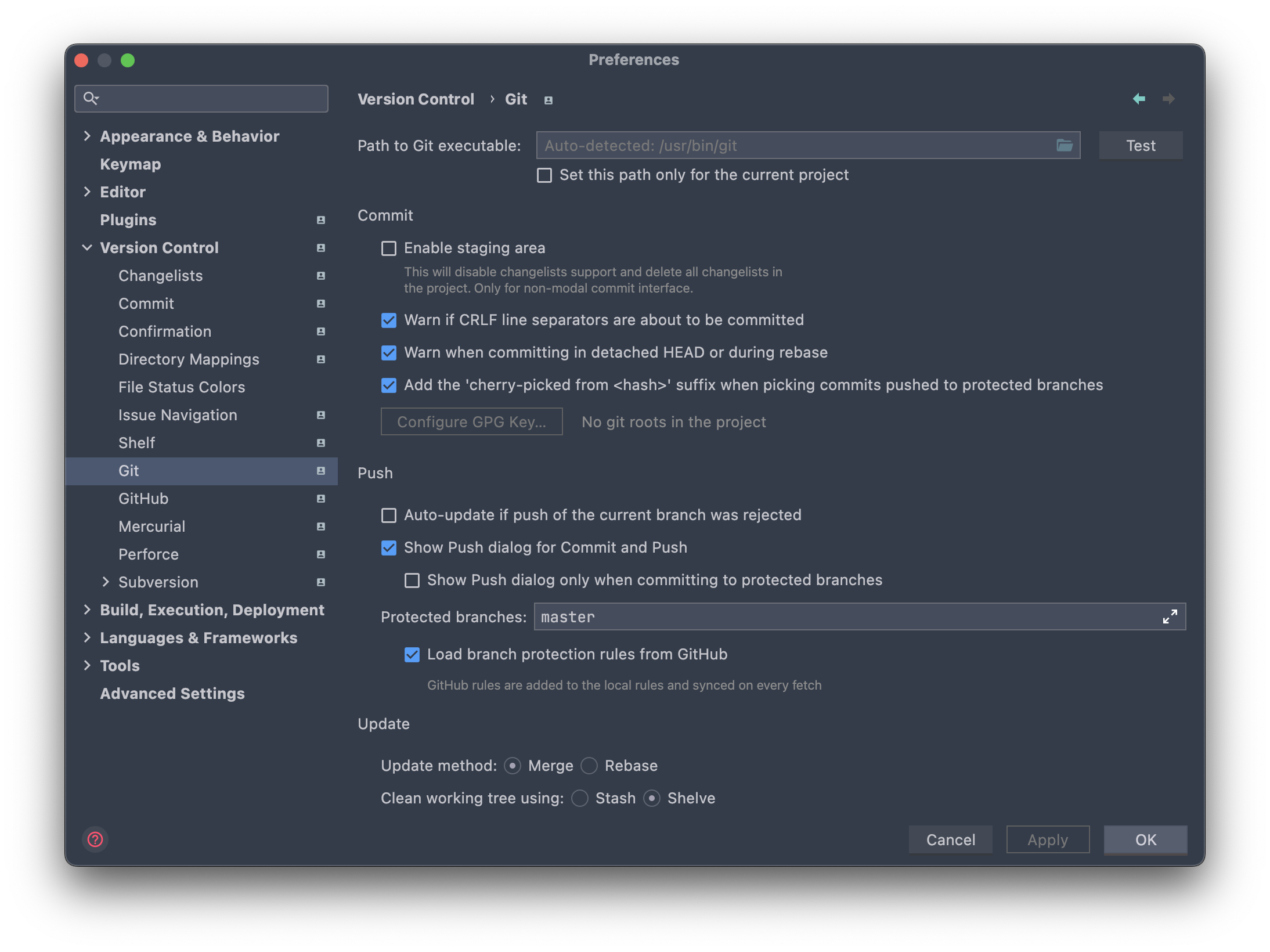The width and height of the screenshot is (1270, 952).
Task: Expand the Subversion node
Action: coord(106,582)
